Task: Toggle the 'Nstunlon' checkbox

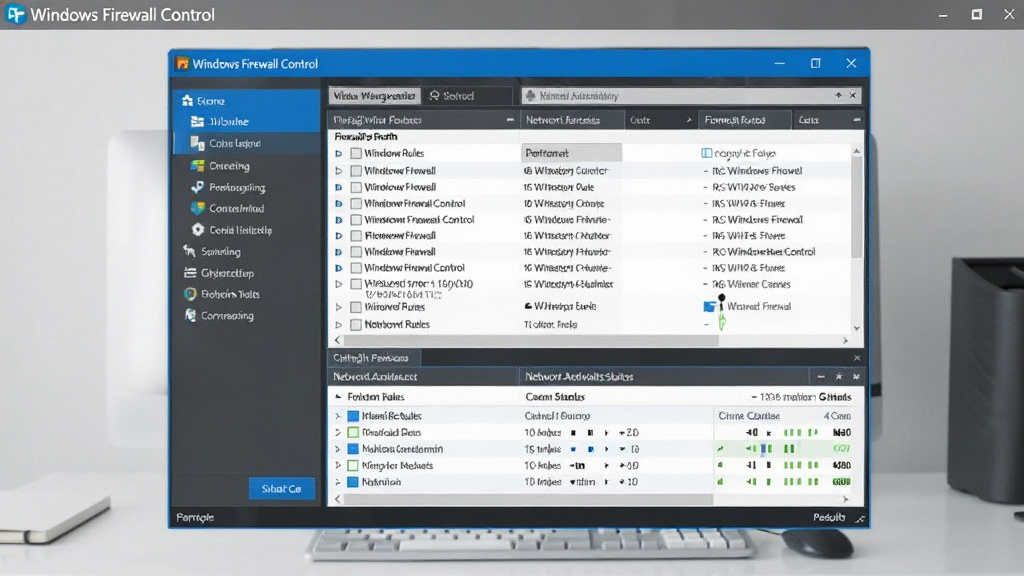Action: click(x=353, y=482)
